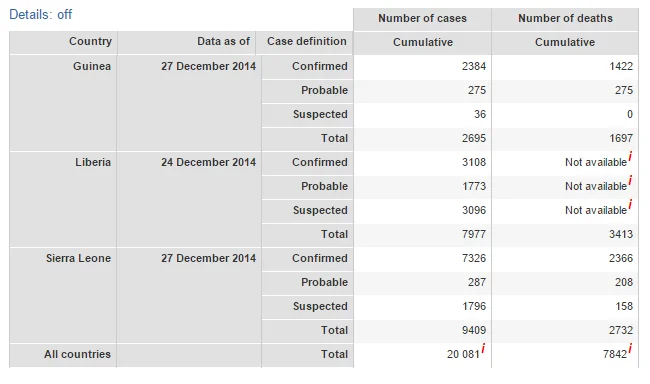The image size is (650, 384).
Task: Select the Guinea country row label
Action: pos(92,66)
